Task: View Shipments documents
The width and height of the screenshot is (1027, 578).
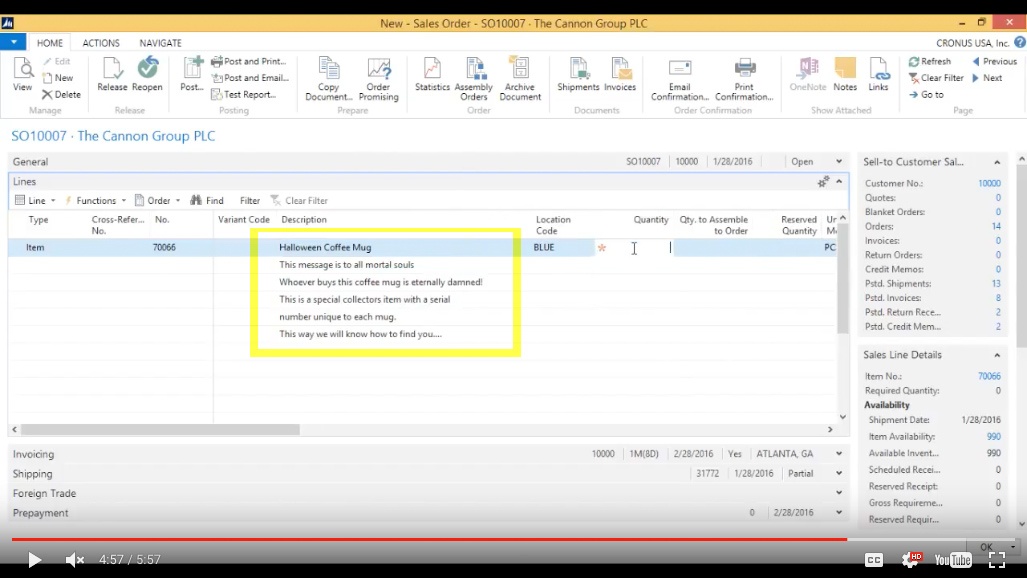Action: tap(578, 75)
